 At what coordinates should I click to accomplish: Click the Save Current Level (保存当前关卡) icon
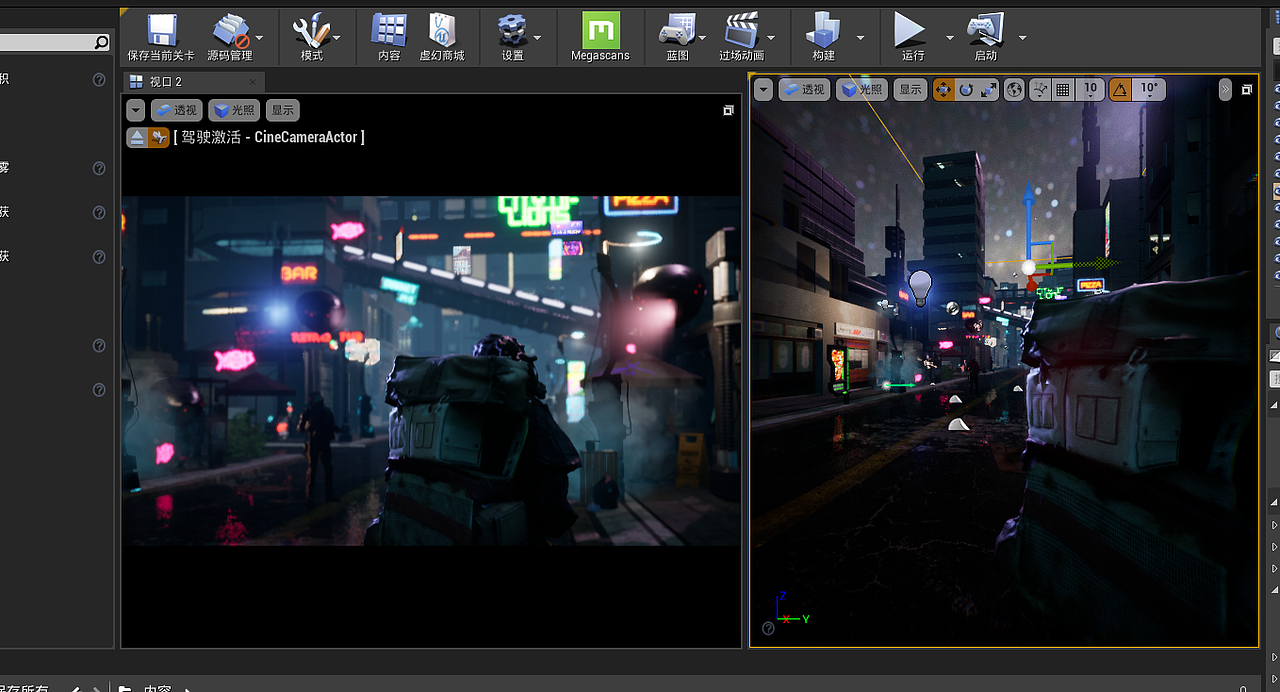pyautogui.click(x=162, y=30)
